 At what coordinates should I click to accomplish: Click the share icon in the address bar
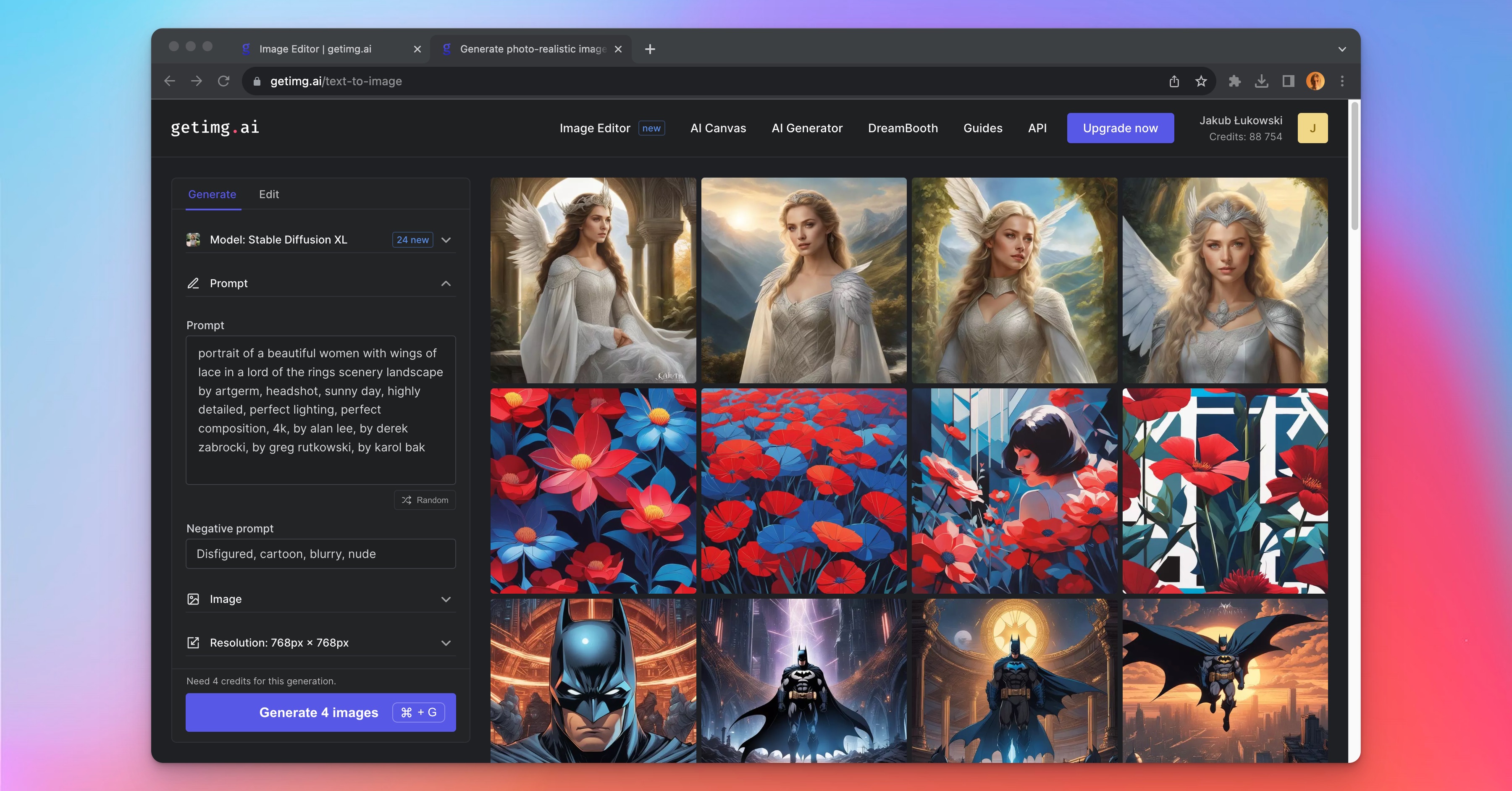coord(1174,81)
